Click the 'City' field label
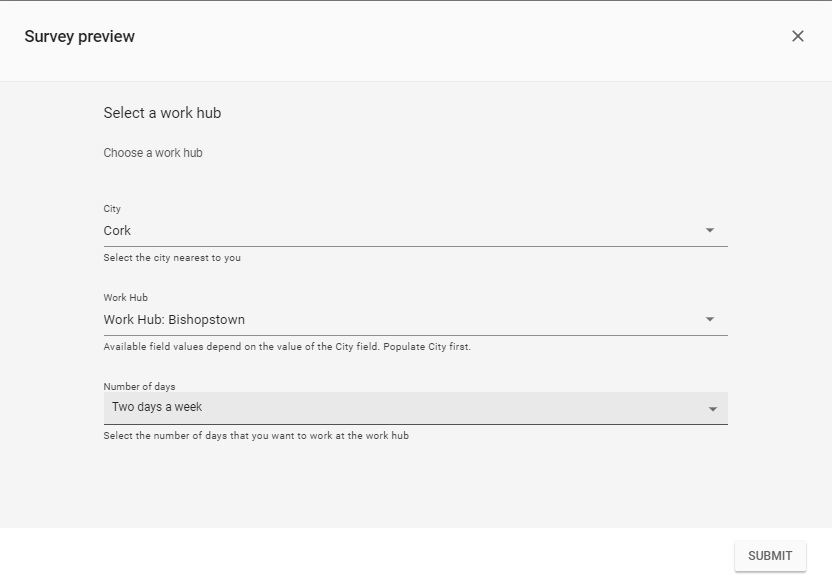The image size is (832, 583). pyautogui.click(x=112, y=209)
